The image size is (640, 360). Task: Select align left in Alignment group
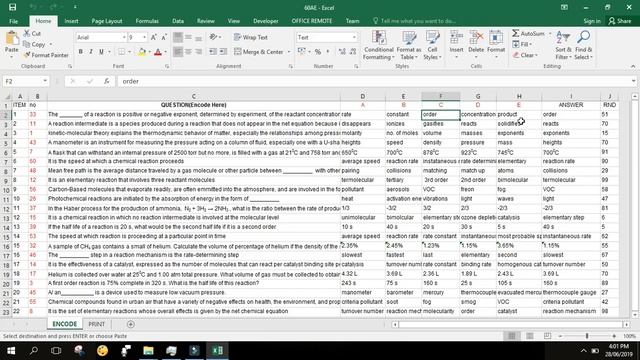(178, 52)
